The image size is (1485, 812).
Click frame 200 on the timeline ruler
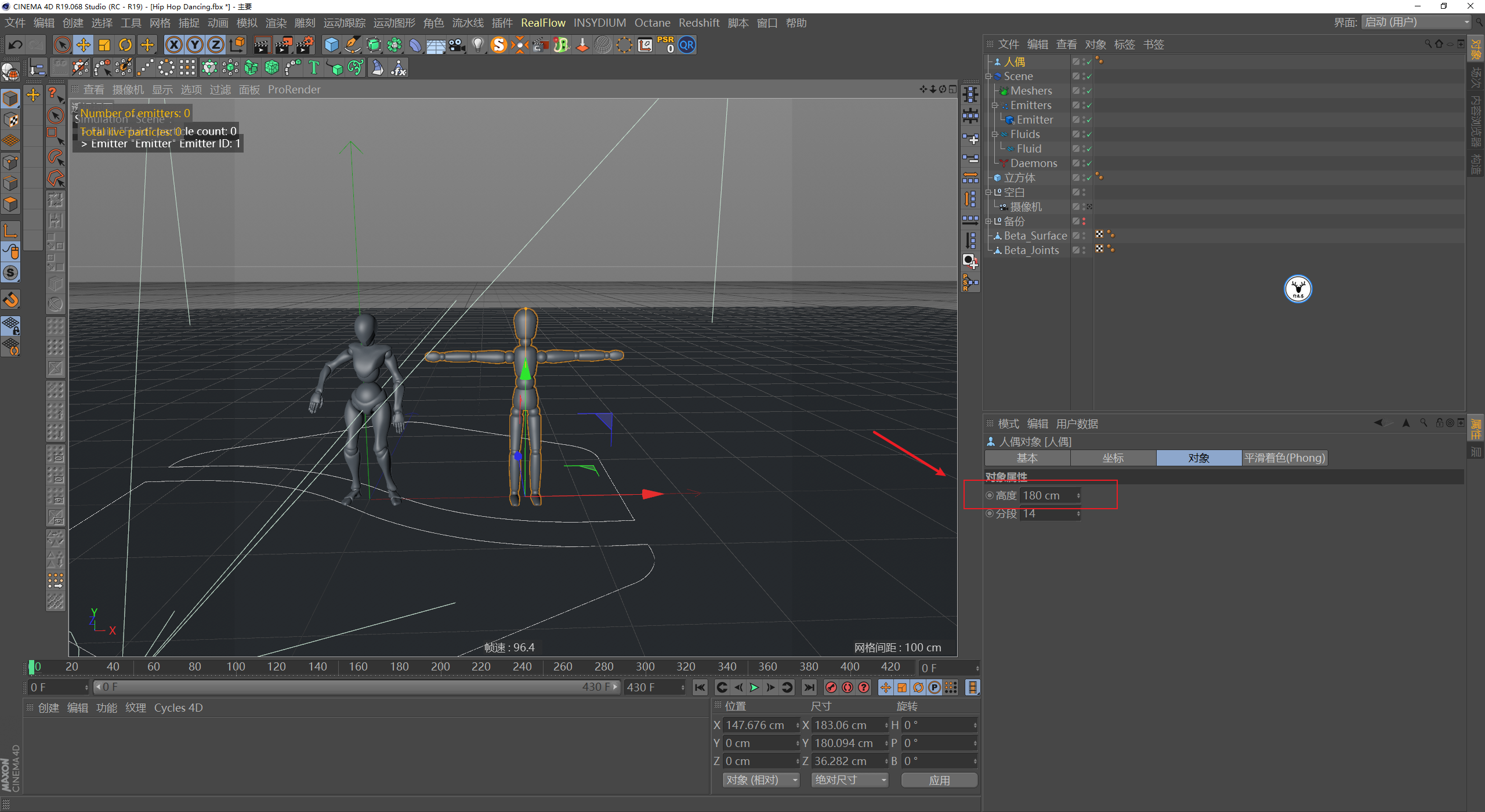(440, 667)
